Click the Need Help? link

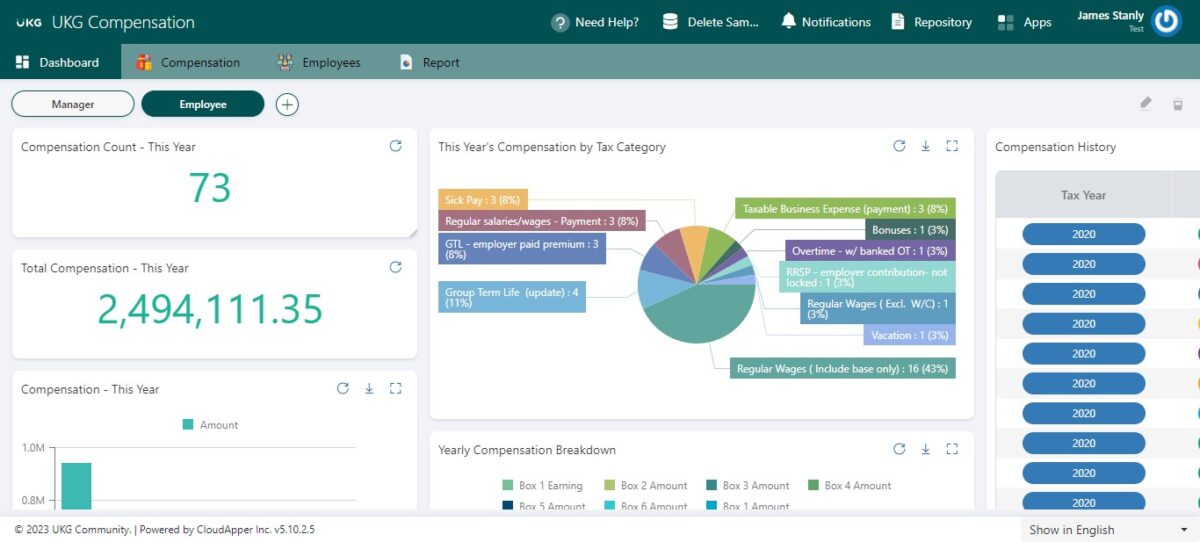click(x=607, y=22)
